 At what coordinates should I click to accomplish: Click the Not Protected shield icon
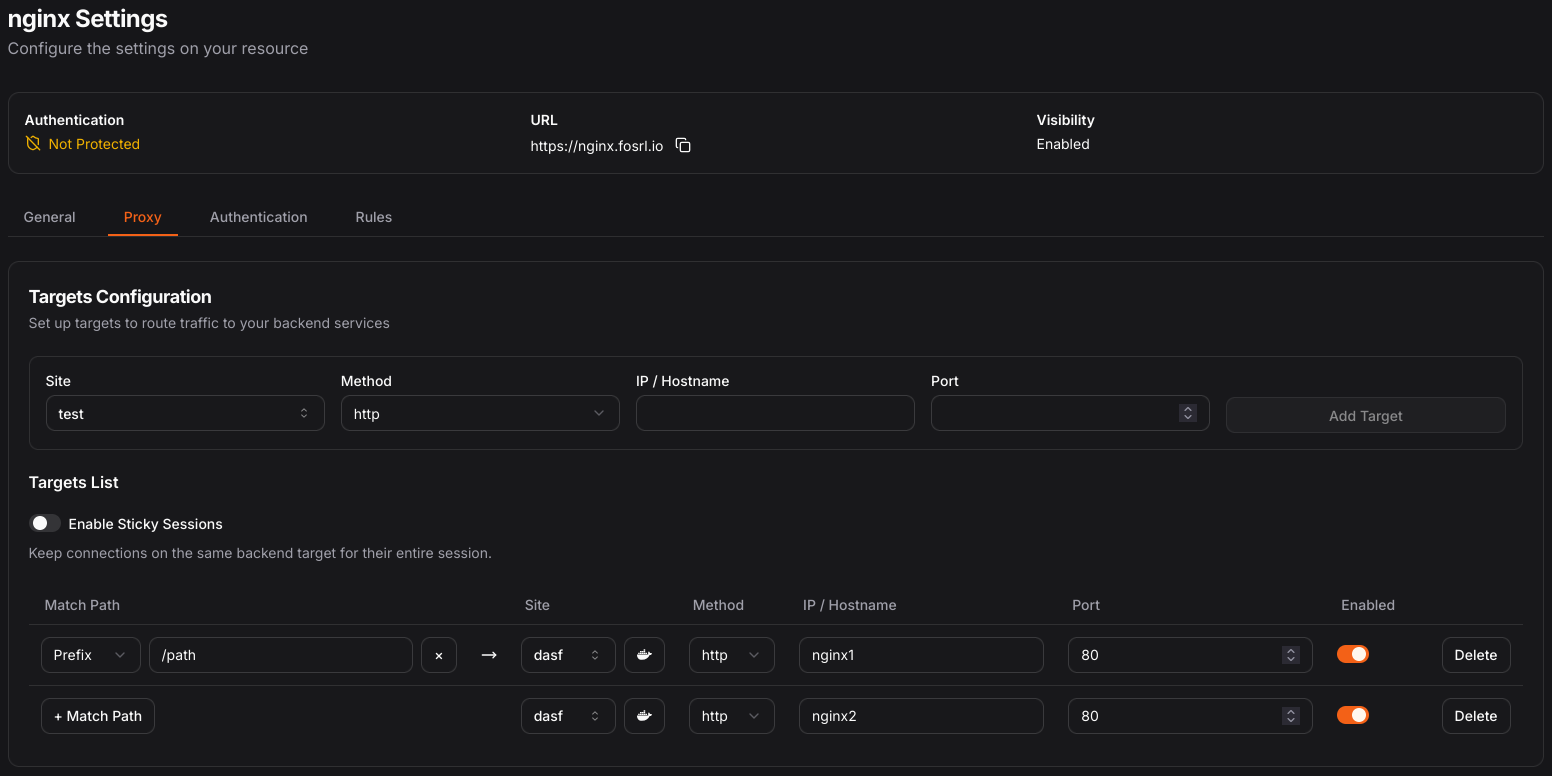click(33, 144)
